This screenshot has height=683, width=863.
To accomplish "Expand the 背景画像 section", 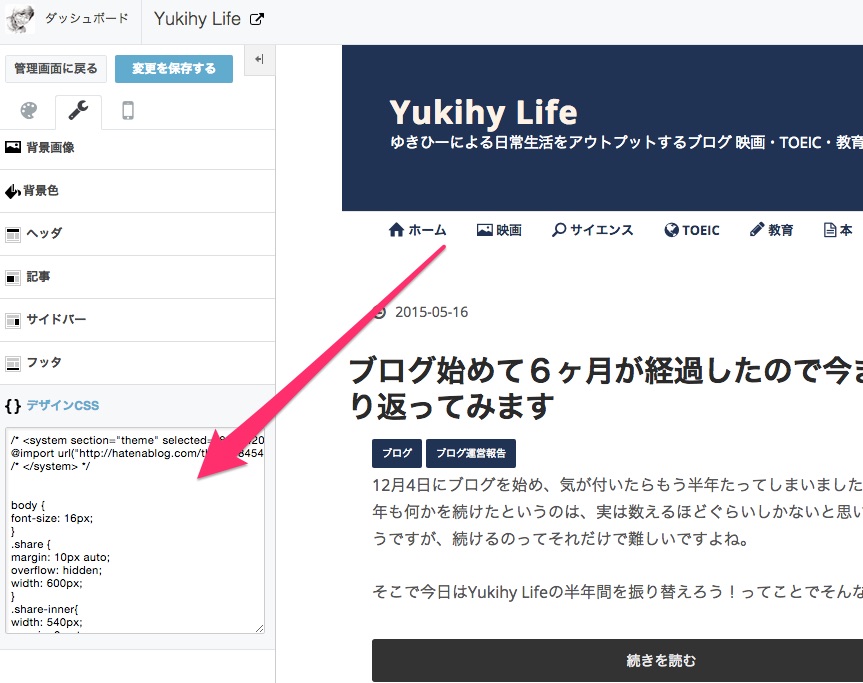I will coord(138,147).
